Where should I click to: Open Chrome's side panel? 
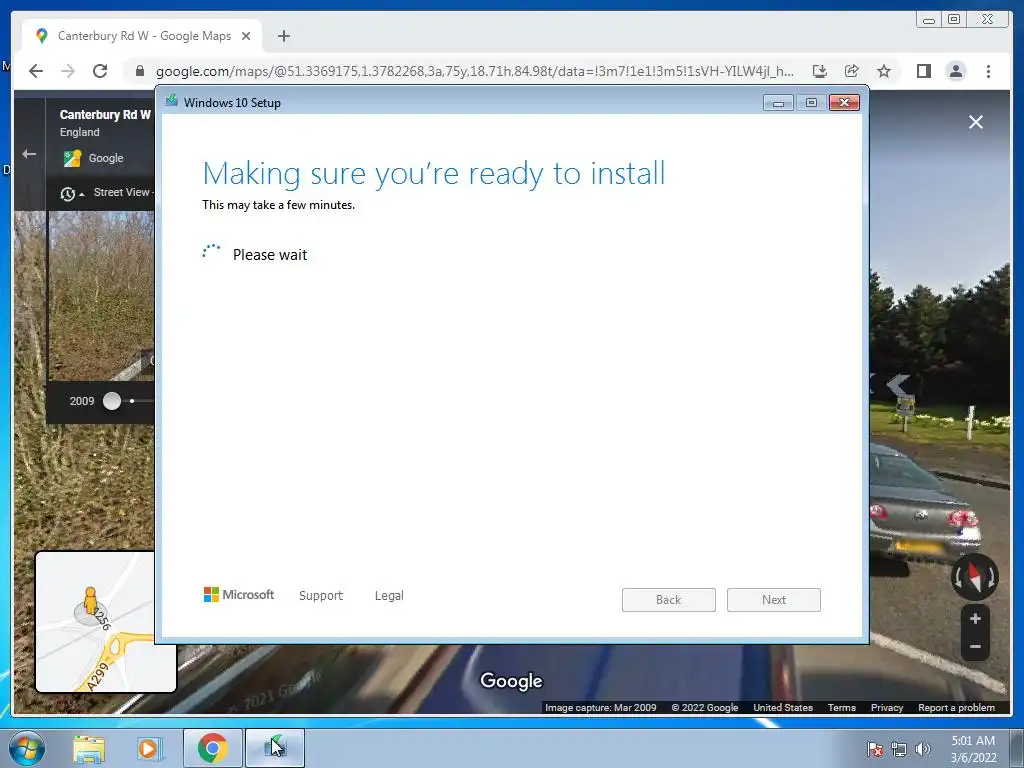[x=923, y=71]
